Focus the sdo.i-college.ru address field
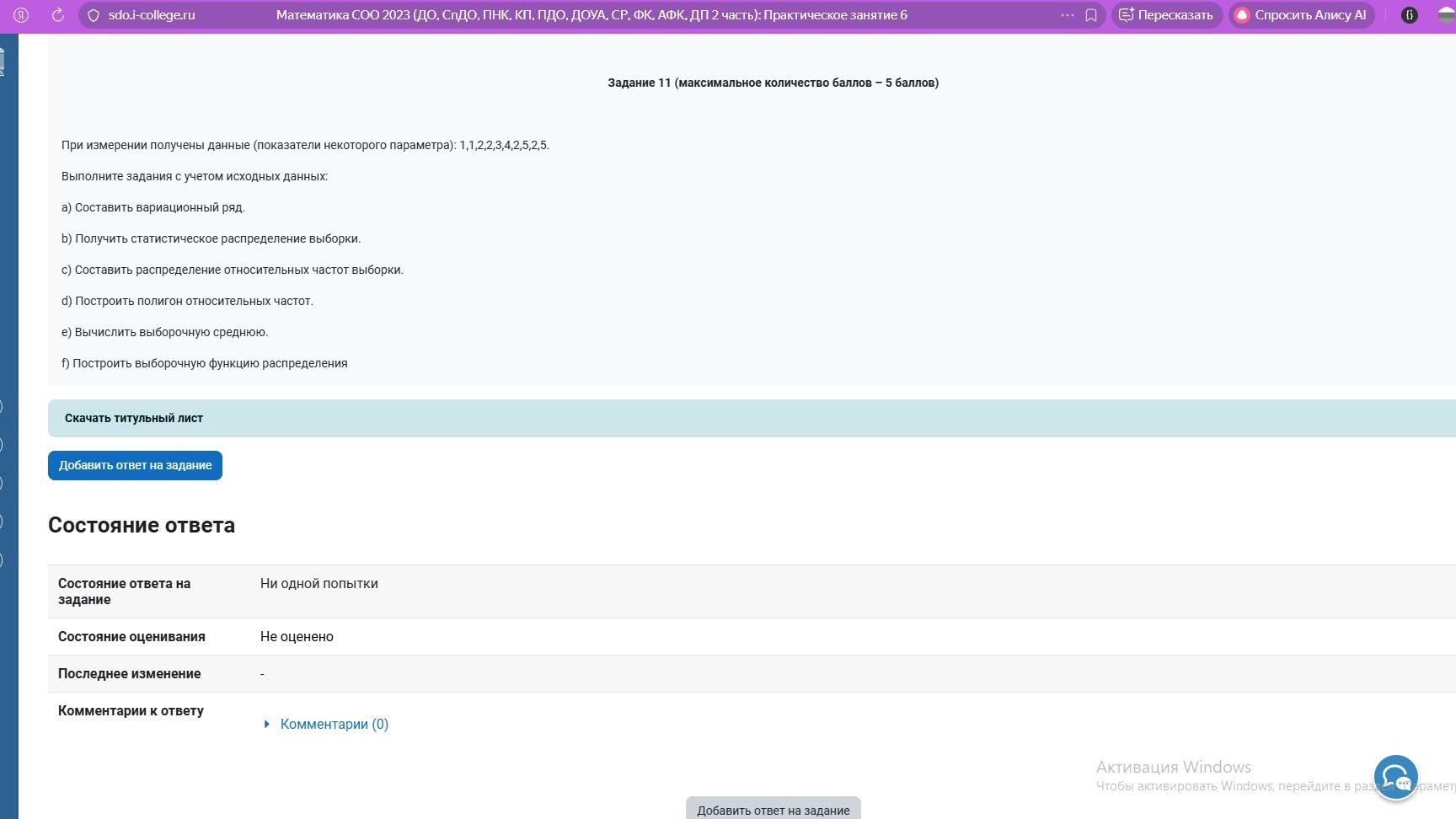The width and height of the screenshot is (1456, 819). 152,15
